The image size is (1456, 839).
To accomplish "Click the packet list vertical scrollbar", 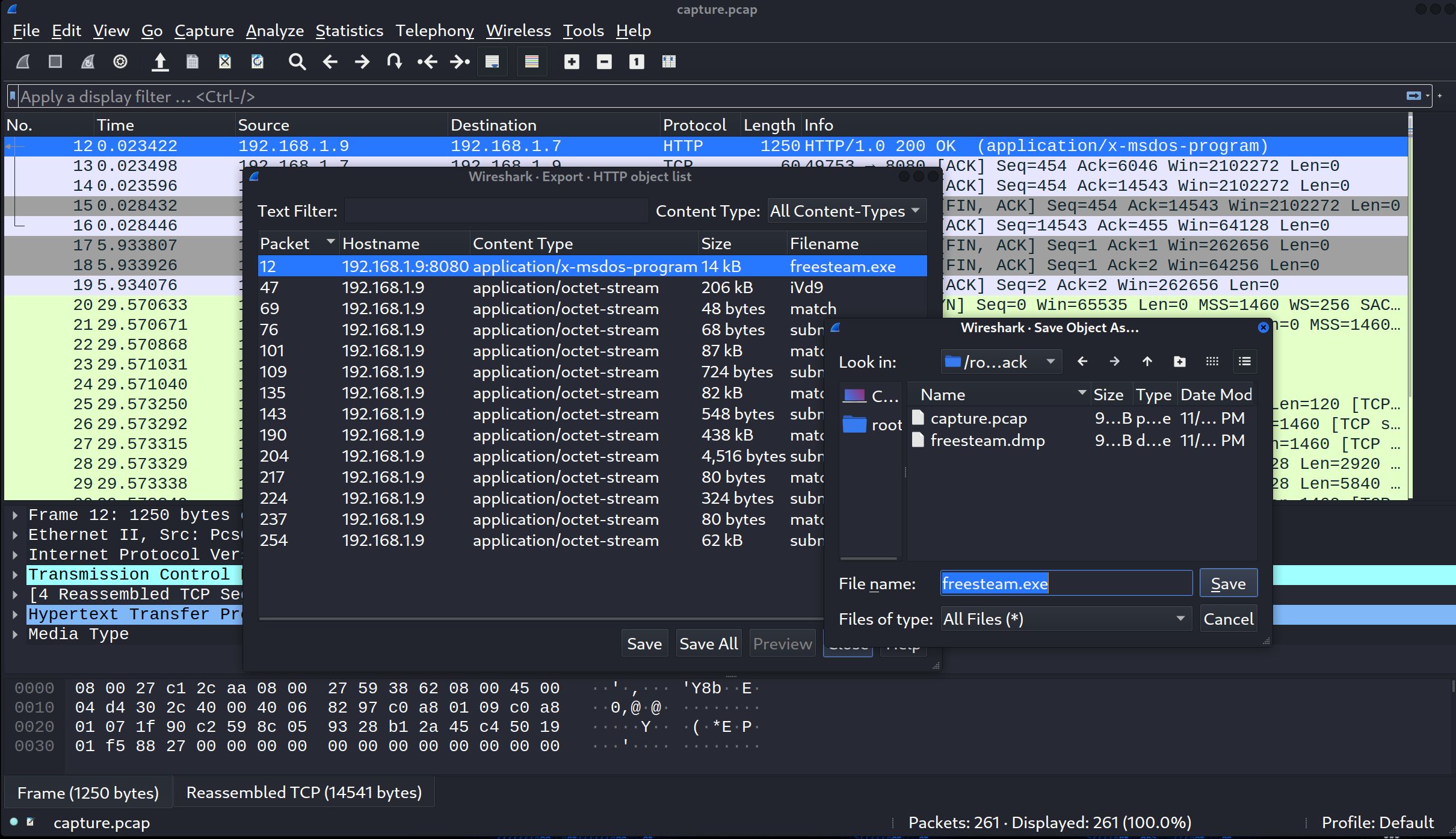I will point(1410,301).
